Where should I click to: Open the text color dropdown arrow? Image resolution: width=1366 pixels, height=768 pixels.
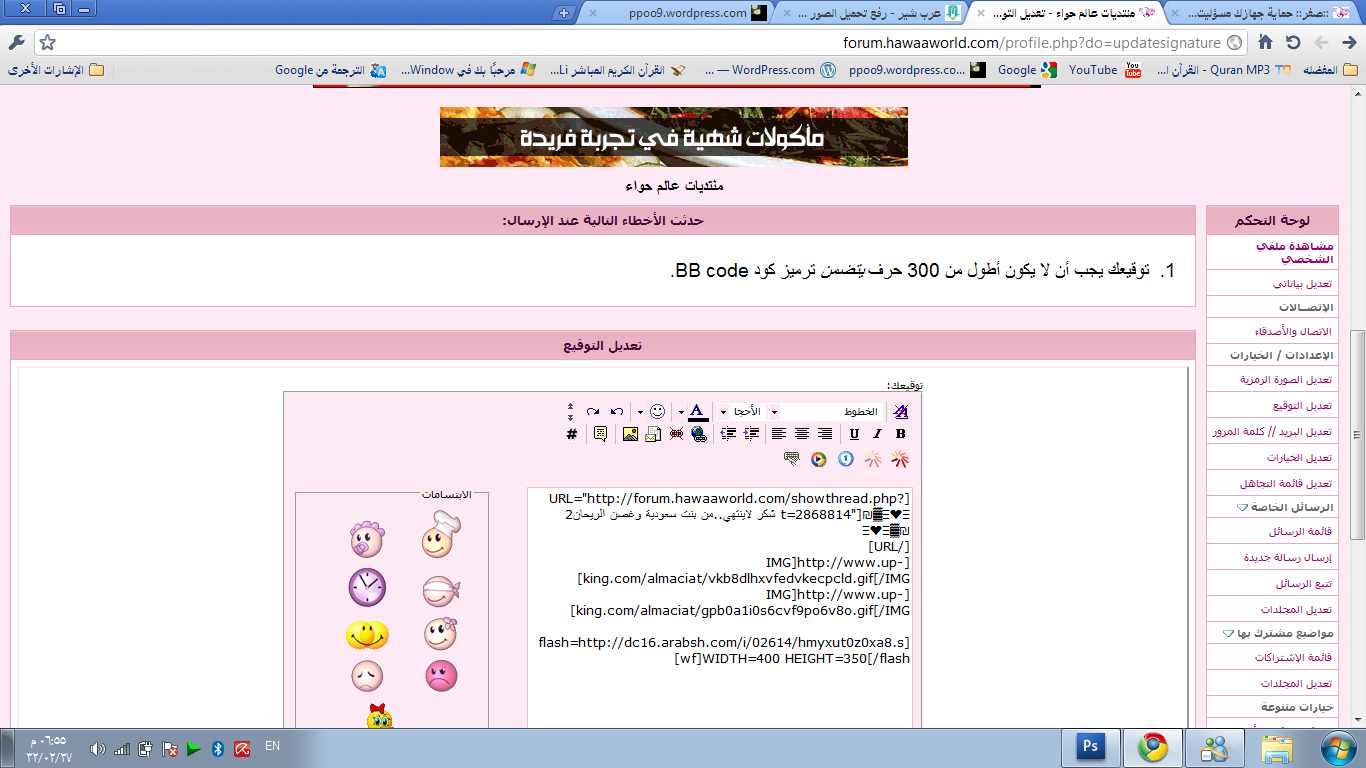coord(682,412)
